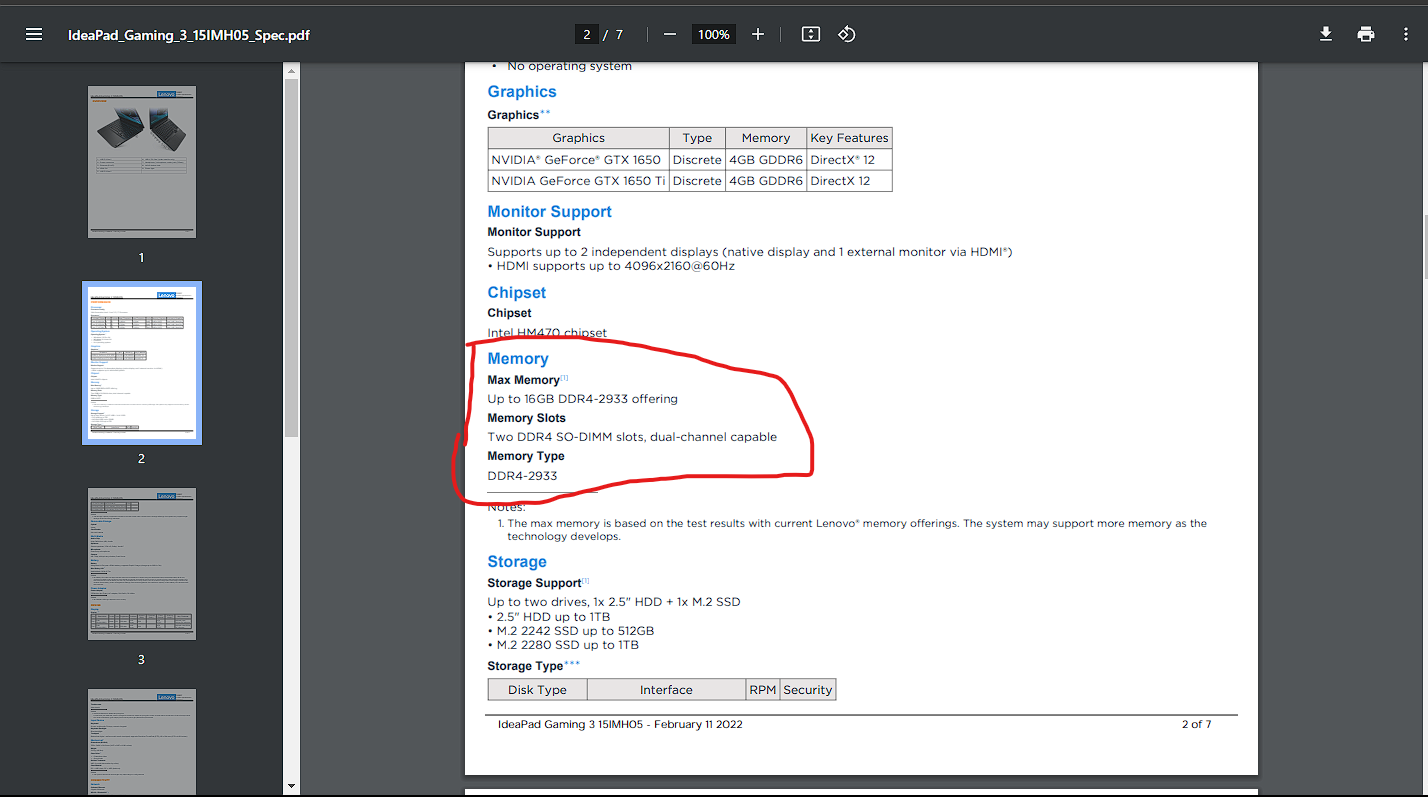This screenshot has height=797, width=1428.
Task: Click the Interface column header
Action: [x=666, y=690]
